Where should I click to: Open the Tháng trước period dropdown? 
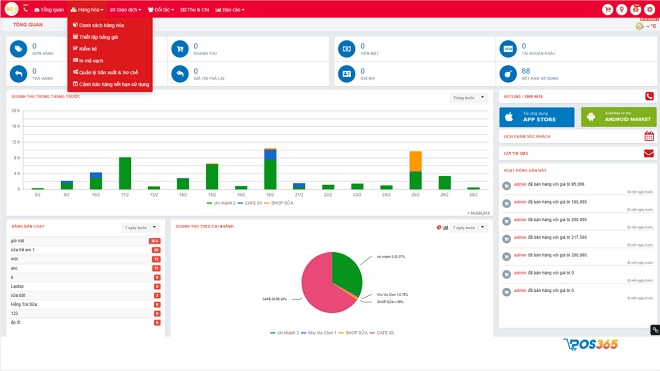tap(468, 98)
